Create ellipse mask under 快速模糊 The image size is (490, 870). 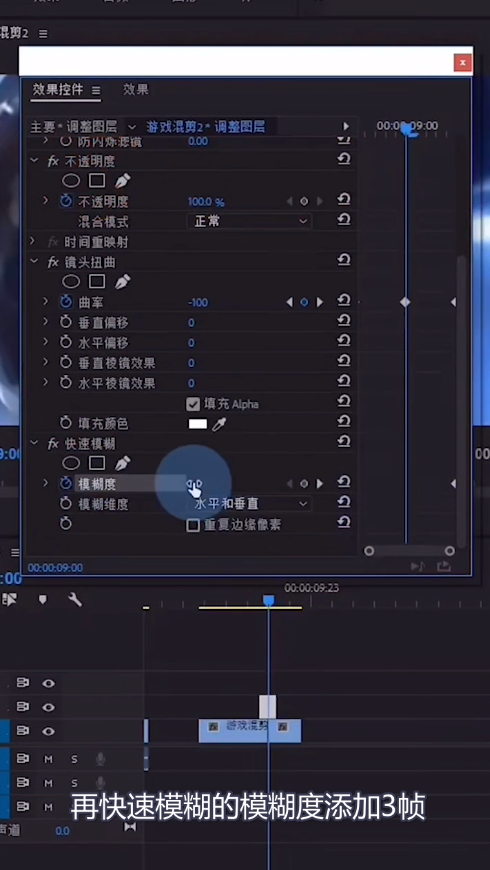pyautogui.click(x=71, y=463)
